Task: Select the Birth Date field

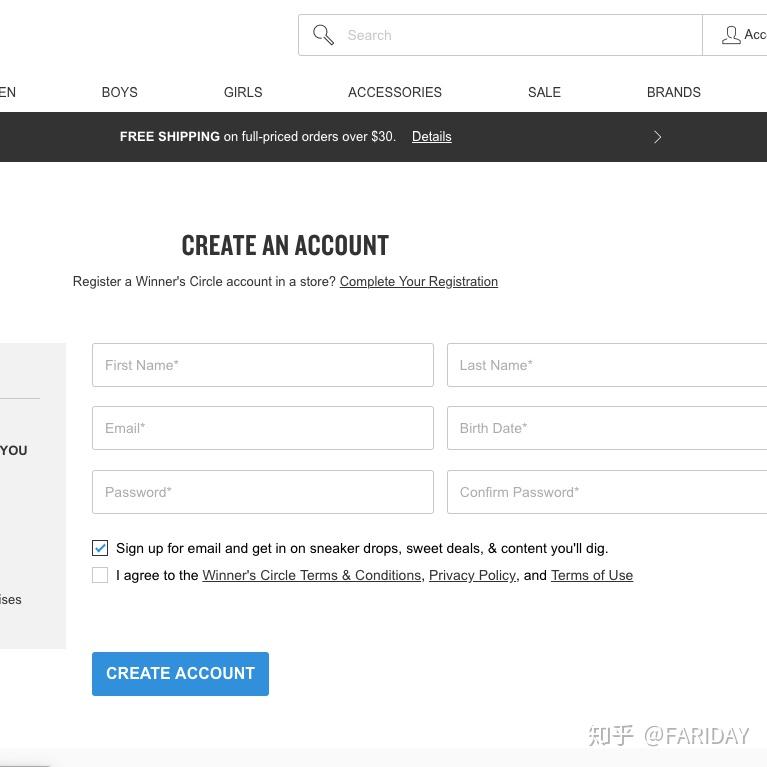Action: click(606, 428)
